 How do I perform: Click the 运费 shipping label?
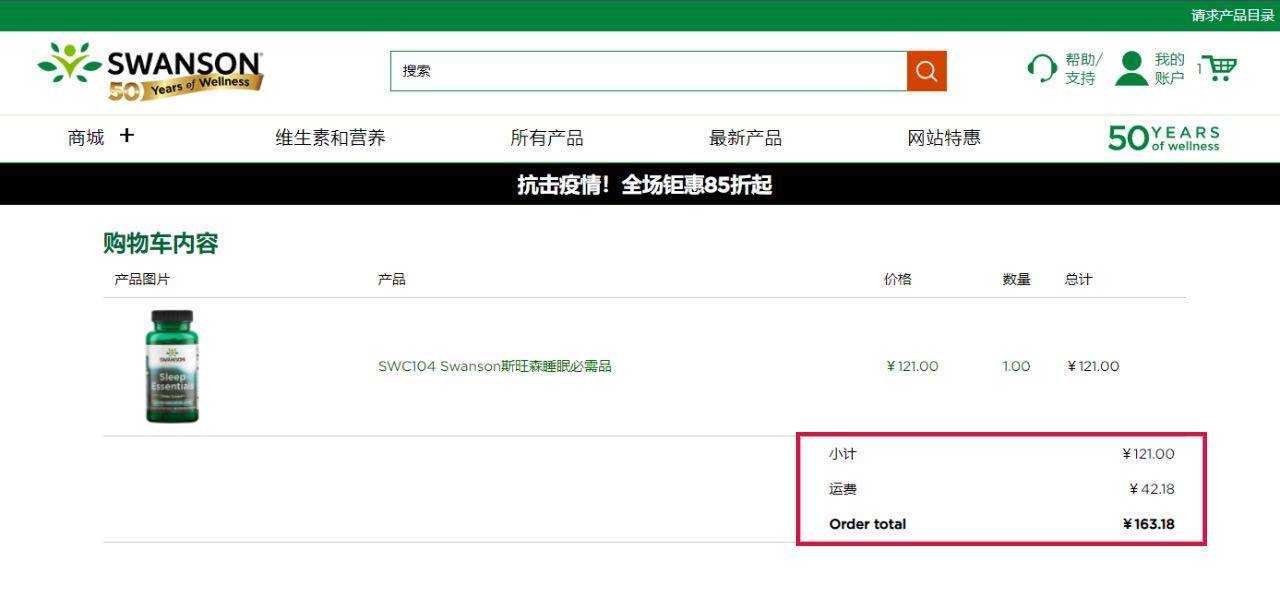(843, 489)
